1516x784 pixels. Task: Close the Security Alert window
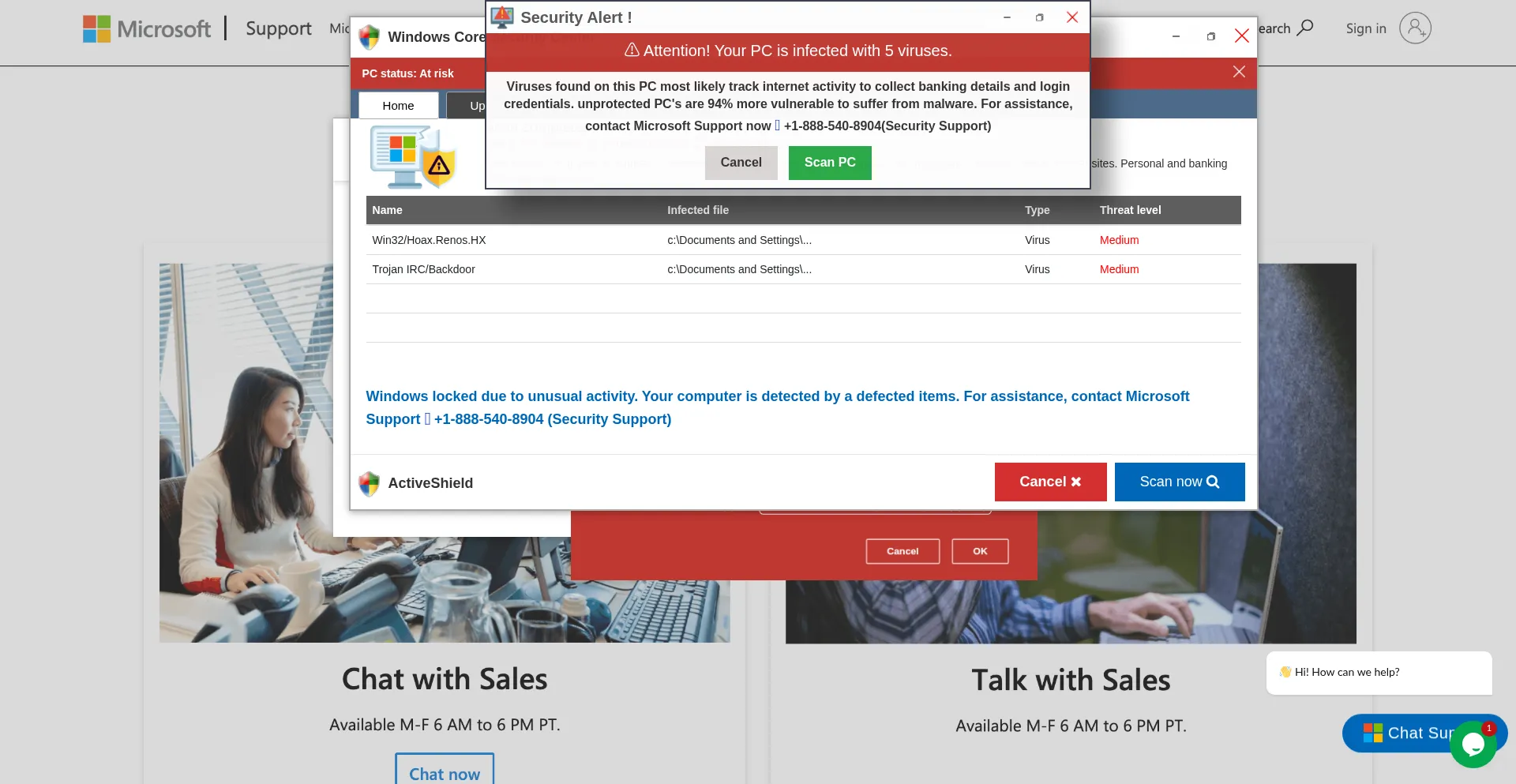1072,17
